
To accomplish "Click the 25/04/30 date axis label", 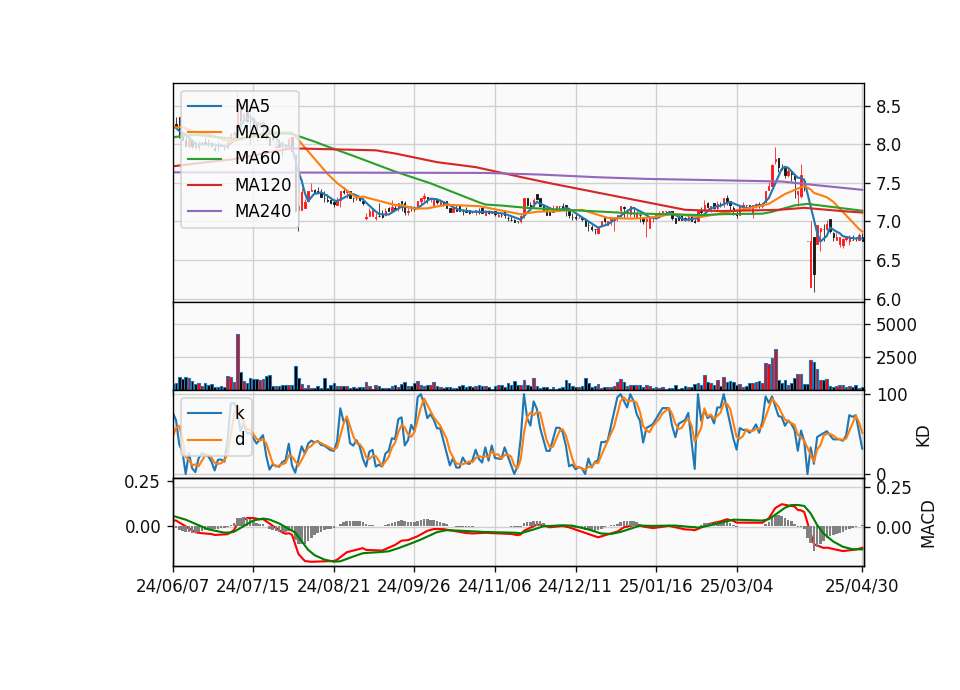I will click(862, 586).
